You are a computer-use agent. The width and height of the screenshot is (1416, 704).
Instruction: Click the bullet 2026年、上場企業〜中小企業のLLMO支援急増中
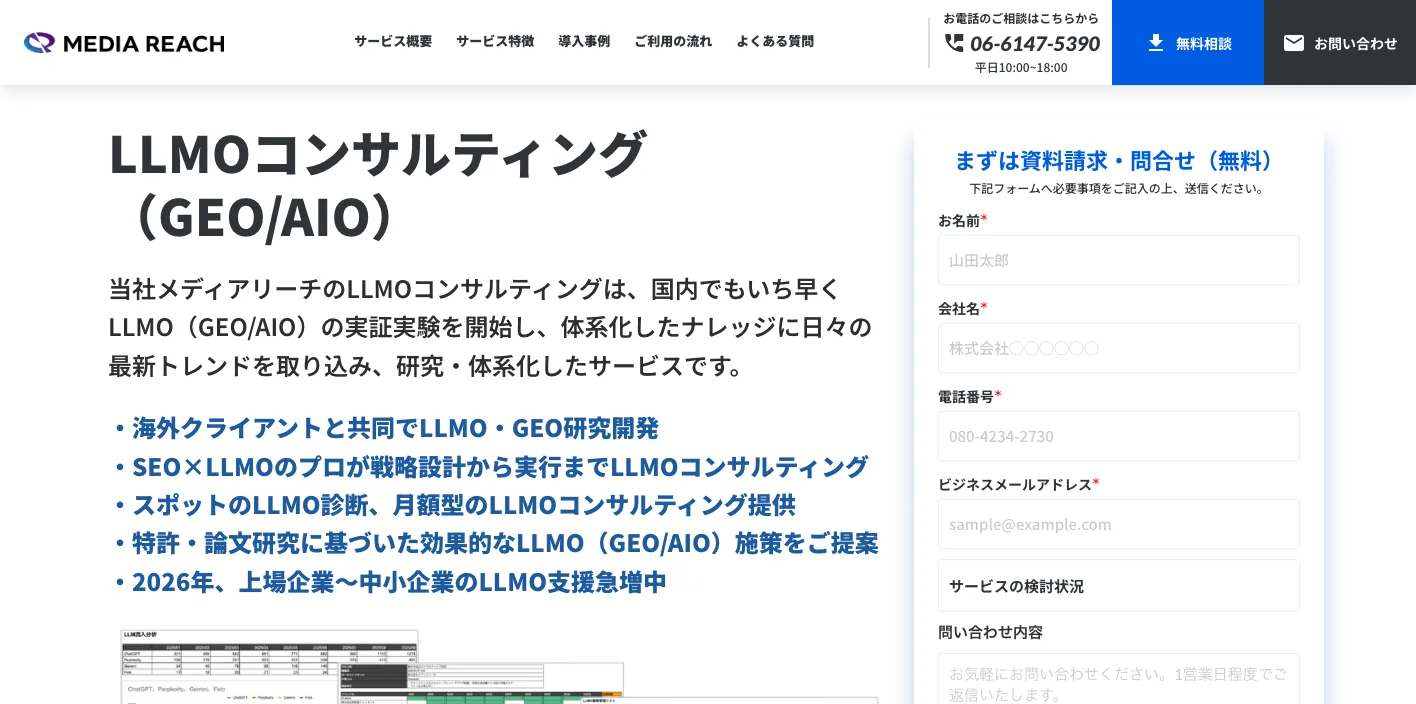pyautogui.click(x=388, y=582)
